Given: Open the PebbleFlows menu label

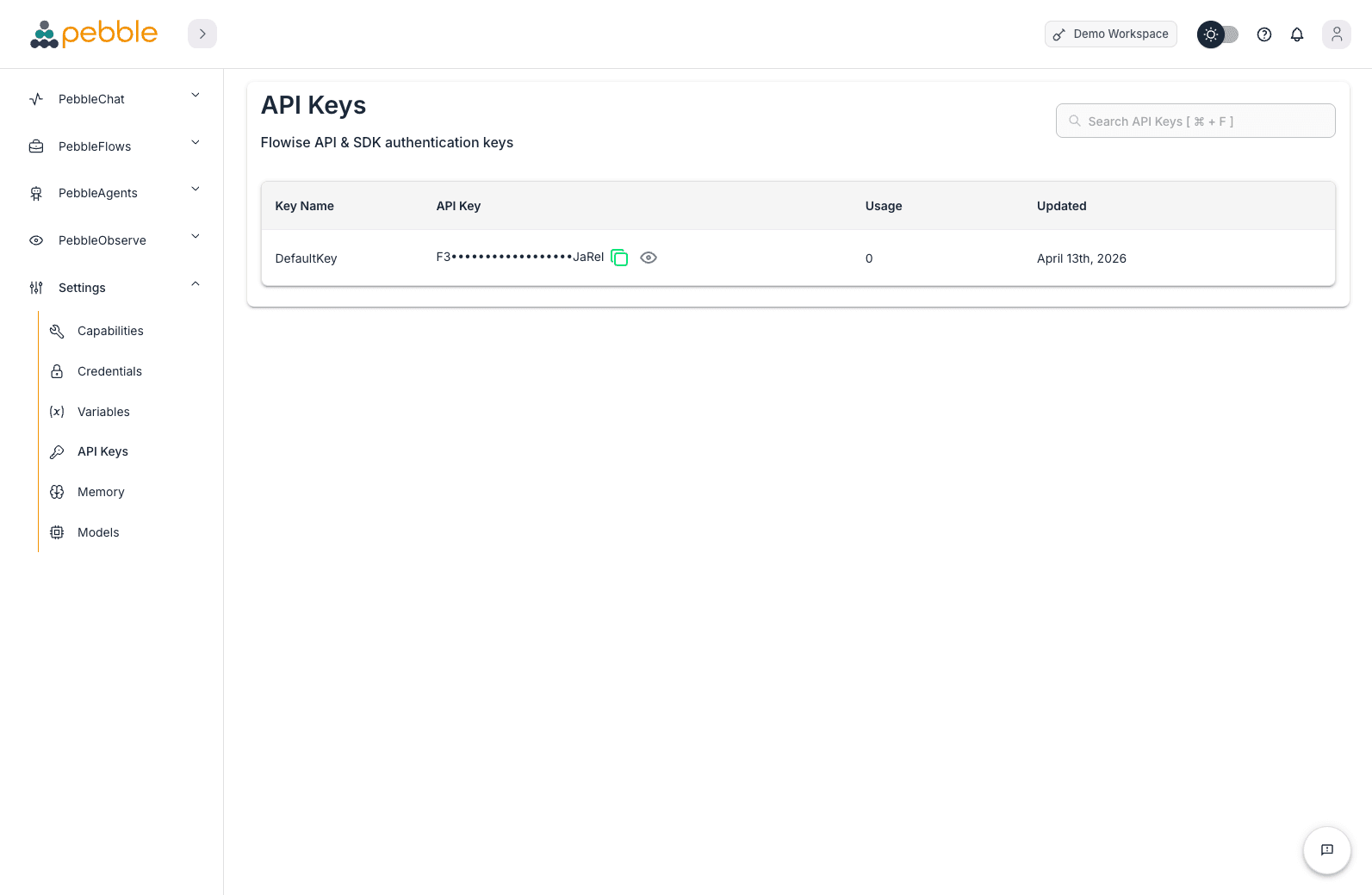Looking at the screenshot, I should coord(95,146).
